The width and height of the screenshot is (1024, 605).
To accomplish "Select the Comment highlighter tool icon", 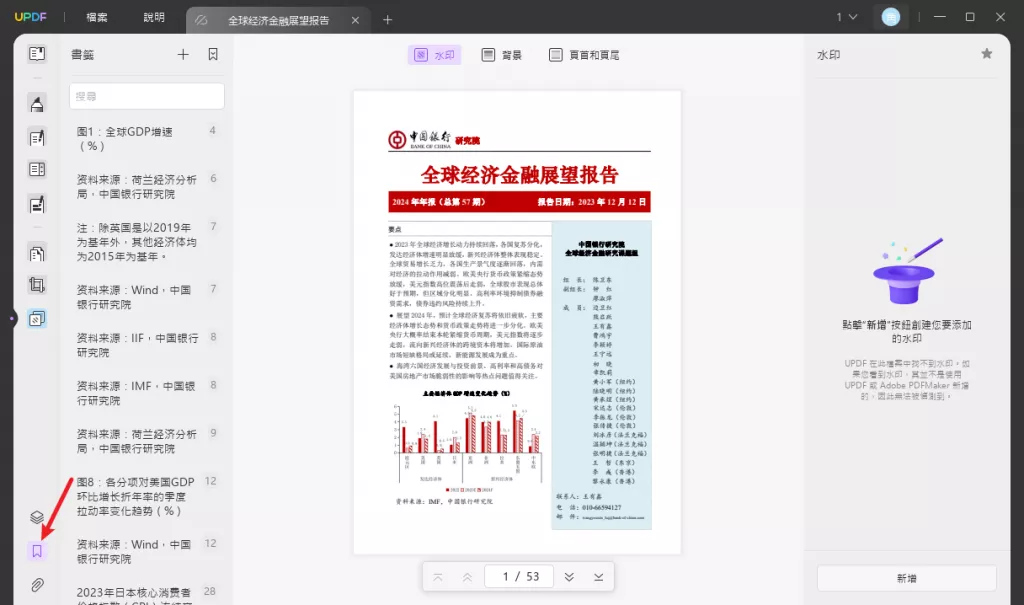I will [37, 104].
